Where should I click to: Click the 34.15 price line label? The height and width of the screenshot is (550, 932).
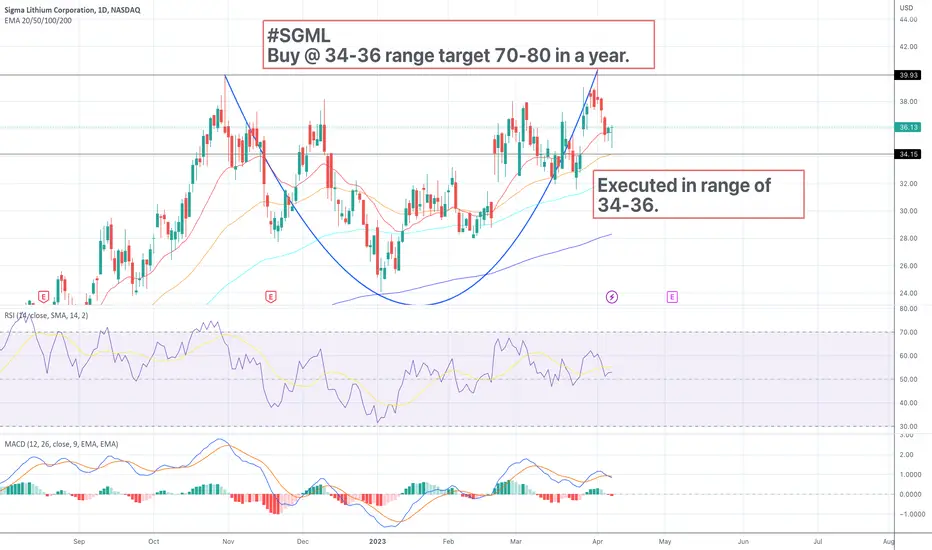pyautogui.click(x=908, y=154)
